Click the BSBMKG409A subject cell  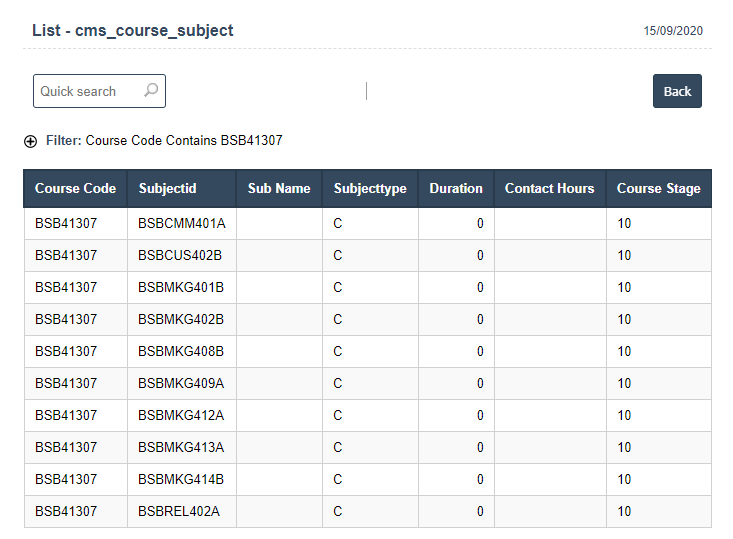[x=181, y=384]
